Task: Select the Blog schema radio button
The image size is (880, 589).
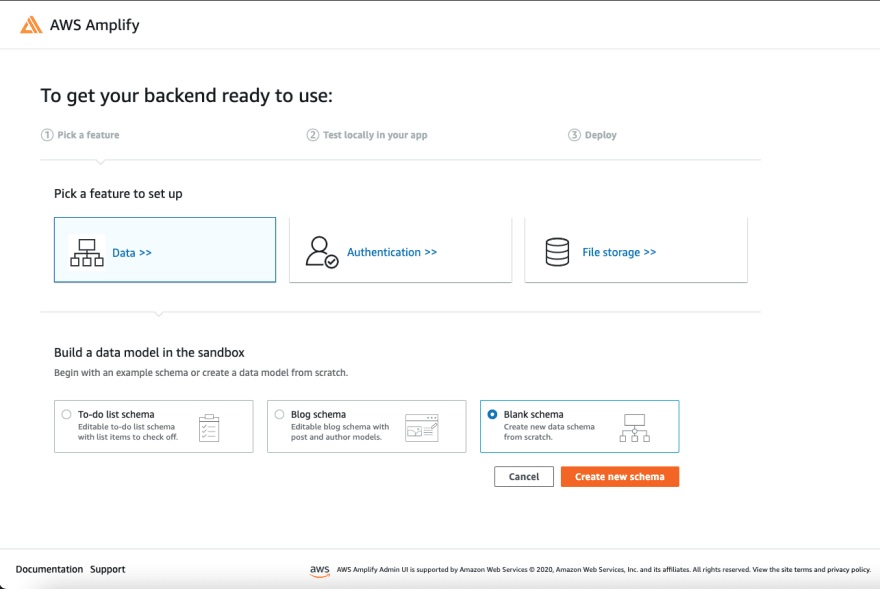Action: click(x=279, y=414)
